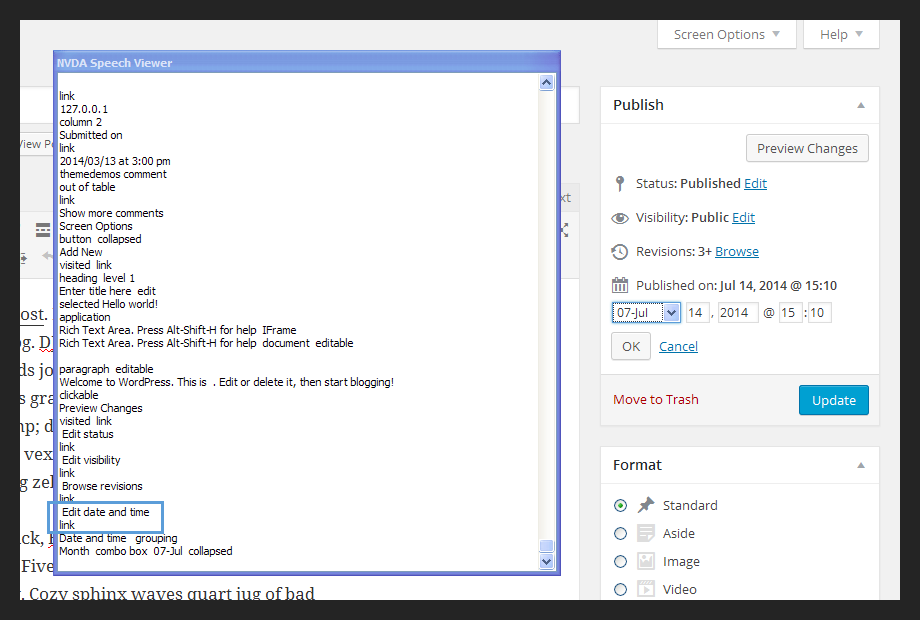Click the calendar icon beside Published on
This screenshot has height=620, width=920.
tap(620, 286)
